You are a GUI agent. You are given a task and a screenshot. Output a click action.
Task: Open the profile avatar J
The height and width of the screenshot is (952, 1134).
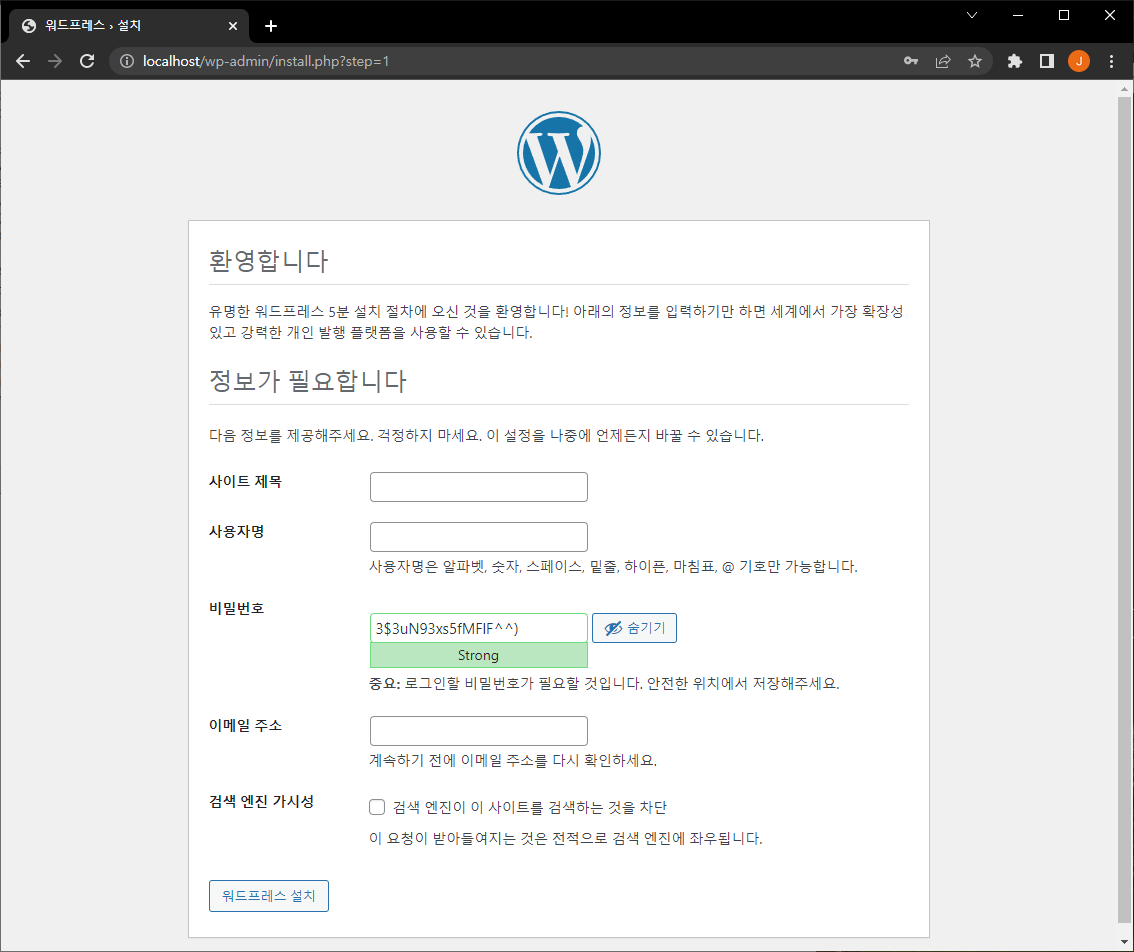tap(1078, 61)
